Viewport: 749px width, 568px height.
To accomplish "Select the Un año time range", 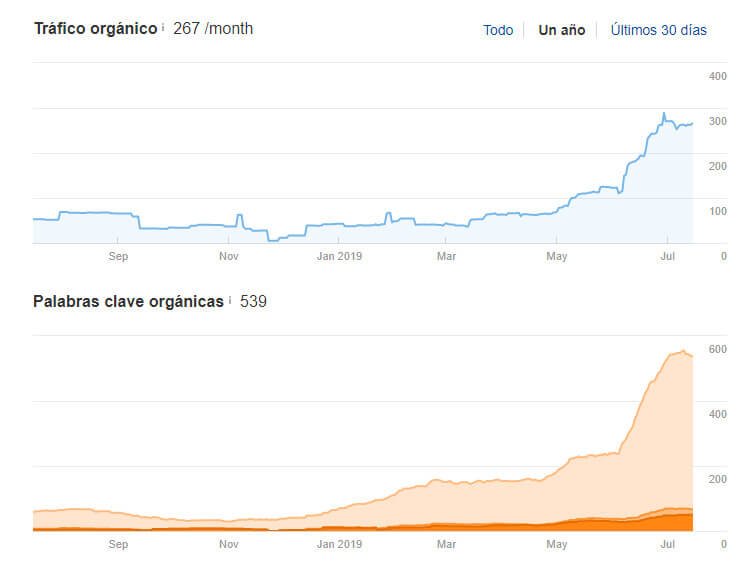I will pyautogui.click(x=561, y=30).
